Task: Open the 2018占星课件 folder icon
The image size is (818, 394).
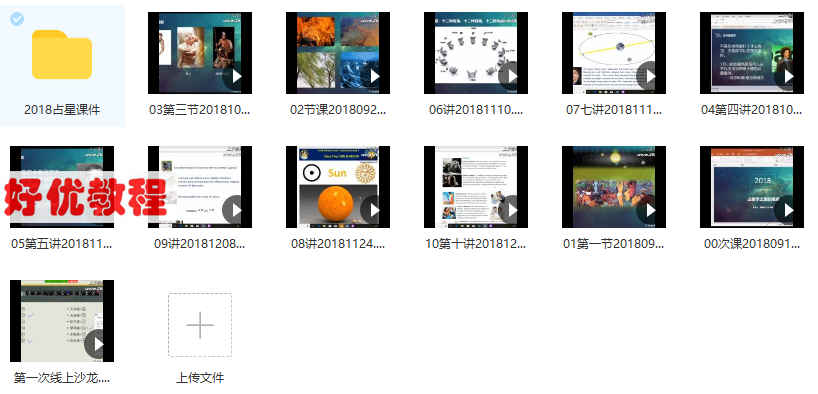Action: 62,54
